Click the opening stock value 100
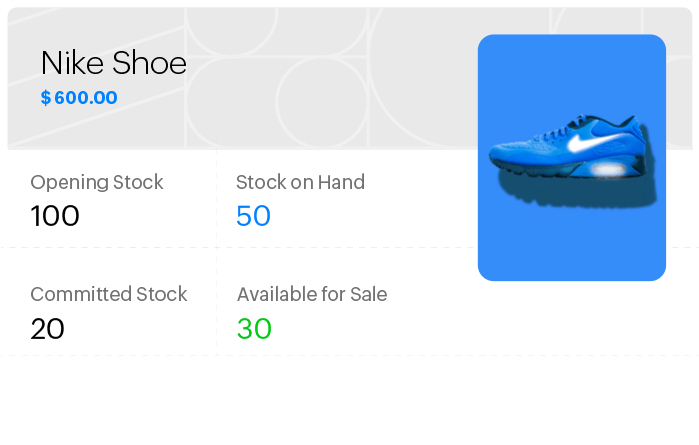This screenshot has height=445, width=699. pos(55,216)
